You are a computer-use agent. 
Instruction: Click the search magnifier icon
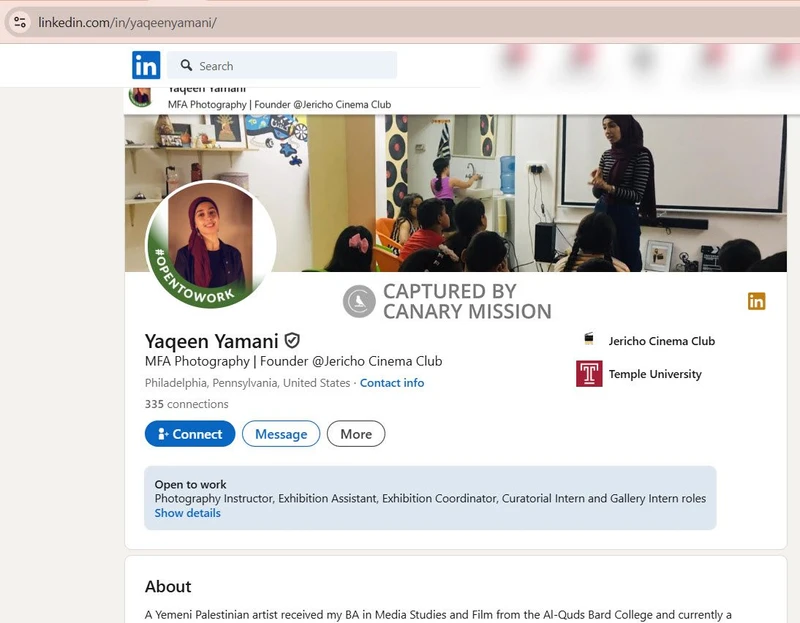186,65
